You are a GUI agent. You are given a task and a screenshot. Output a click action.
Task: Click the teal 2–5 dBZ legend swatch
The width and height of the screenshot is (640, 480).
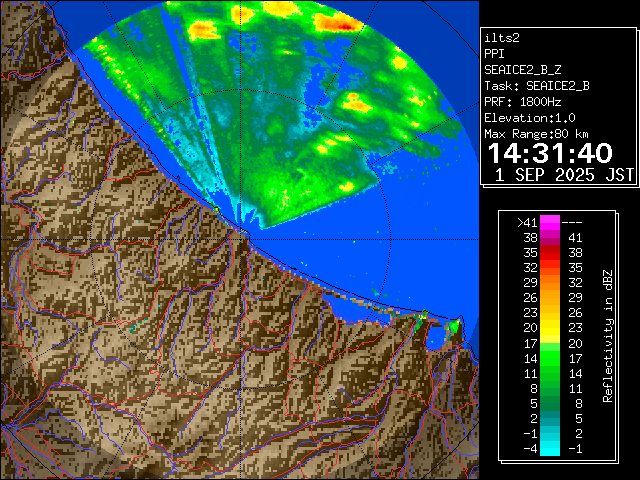[550, 417]
